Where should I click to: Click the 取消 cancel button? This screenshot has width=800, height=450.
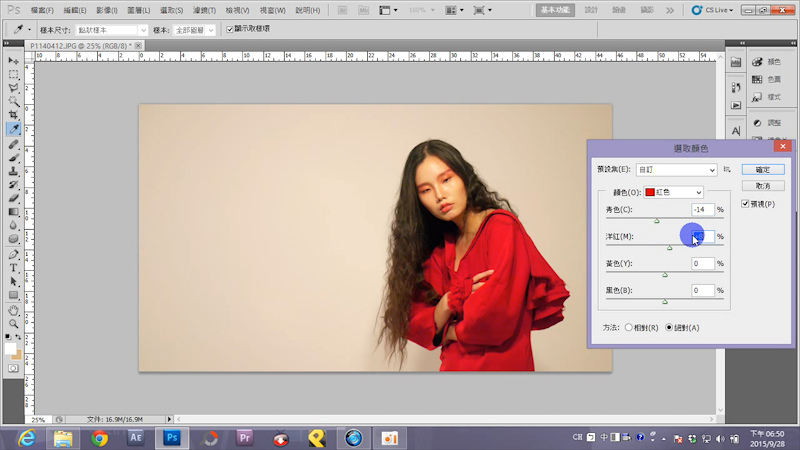(763, 186)
